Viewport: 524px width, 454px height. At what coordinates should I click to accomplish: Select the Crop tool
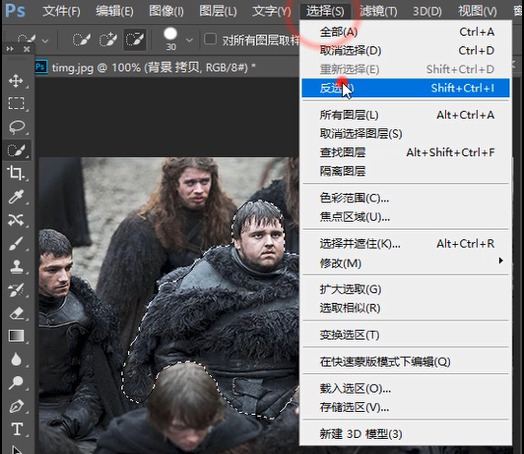coord(15,173)
